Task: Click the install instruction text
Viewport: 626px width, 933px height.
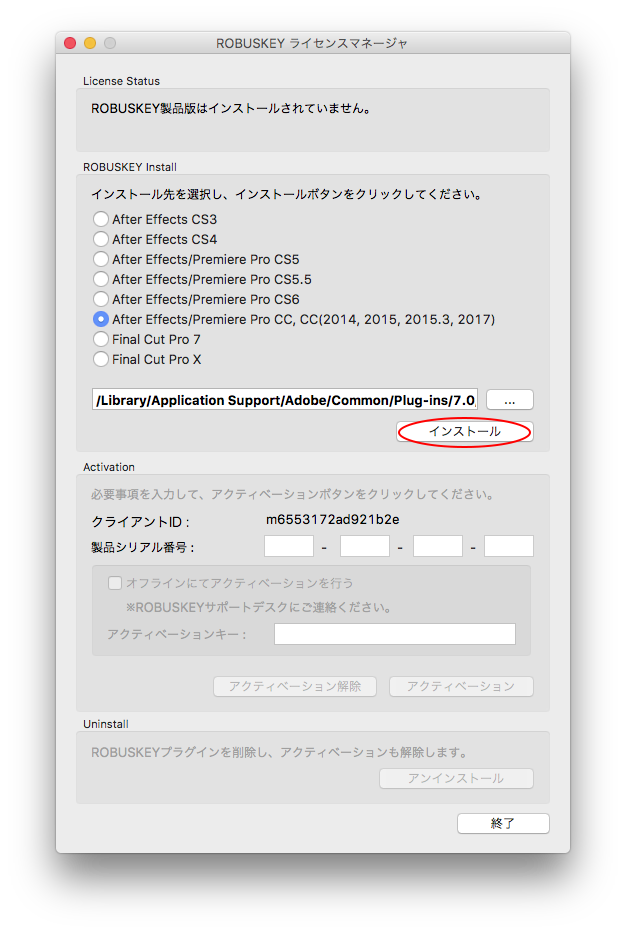Action: pos(287,194)
